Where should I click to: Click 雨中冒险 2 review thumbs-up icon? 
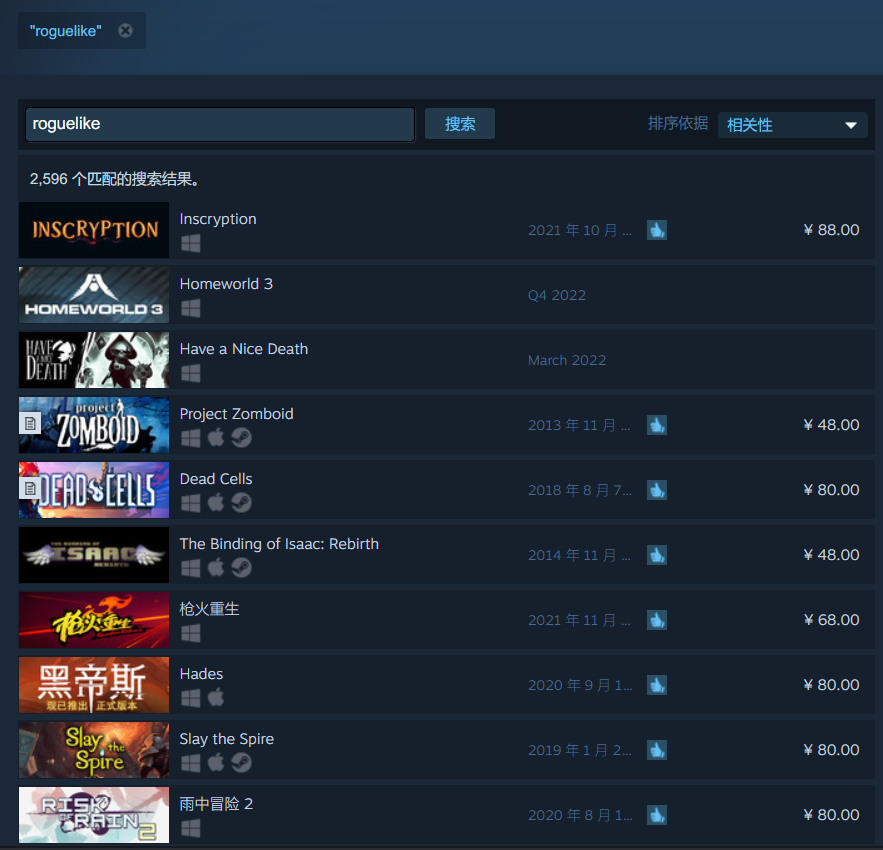tap(657, 815)
